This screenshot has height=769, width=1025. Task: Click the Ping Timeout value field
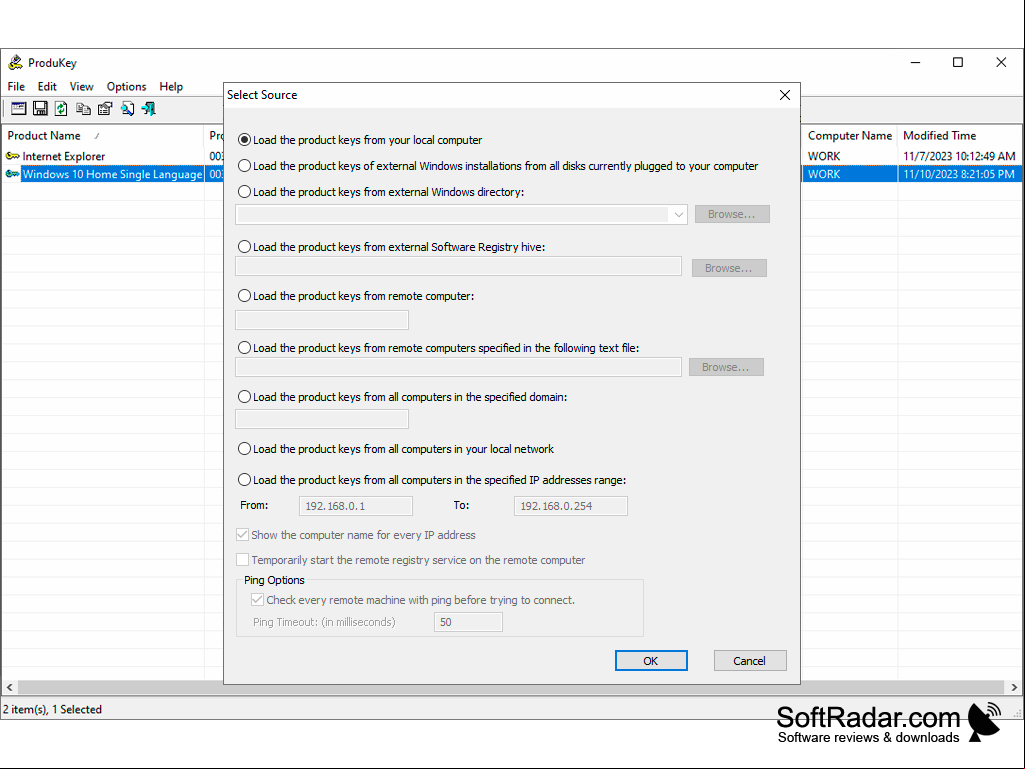(x=468, y=622)
